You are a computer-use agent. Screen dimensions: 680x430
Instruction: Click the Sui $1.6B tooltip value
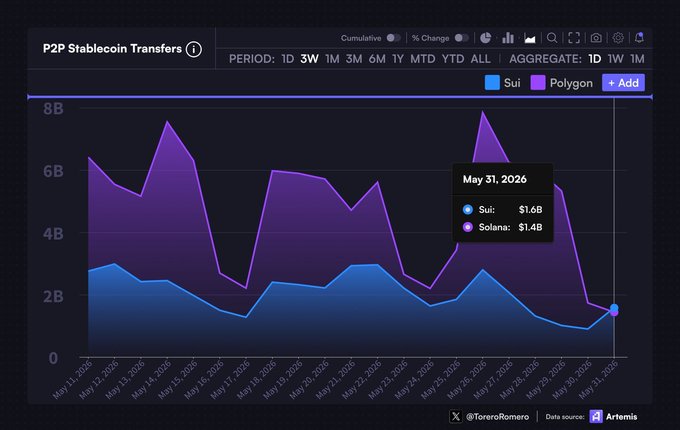(x=530, y=210)
